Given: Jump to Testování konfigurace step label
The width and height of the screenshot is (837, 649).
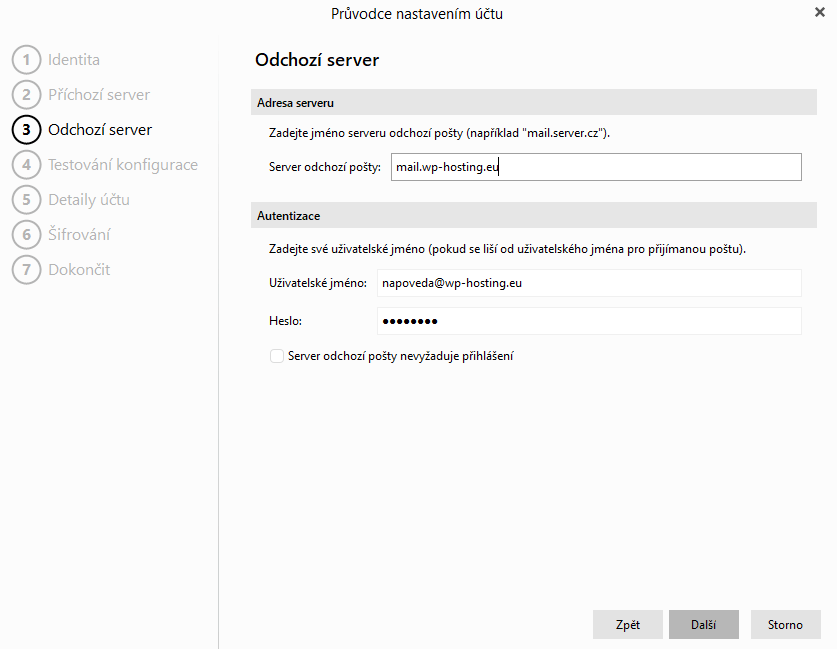Looking at the screenshot, I should (123, 165).
